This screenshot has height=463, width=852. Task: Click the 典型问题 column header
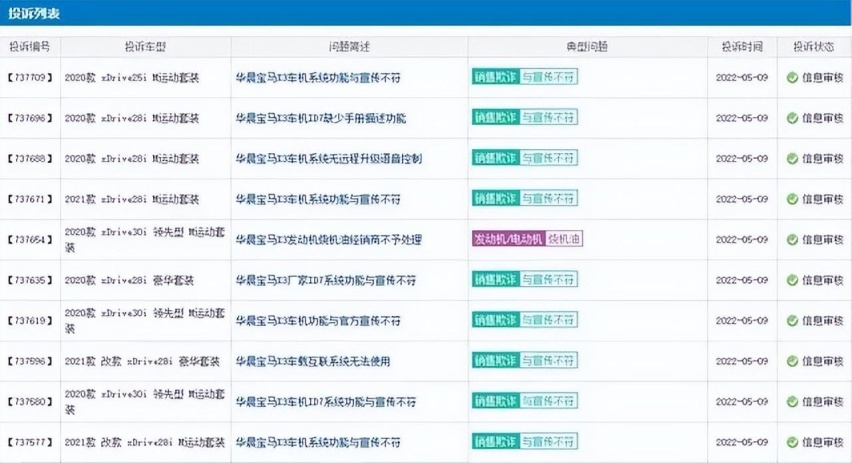[x=587, y=47]
